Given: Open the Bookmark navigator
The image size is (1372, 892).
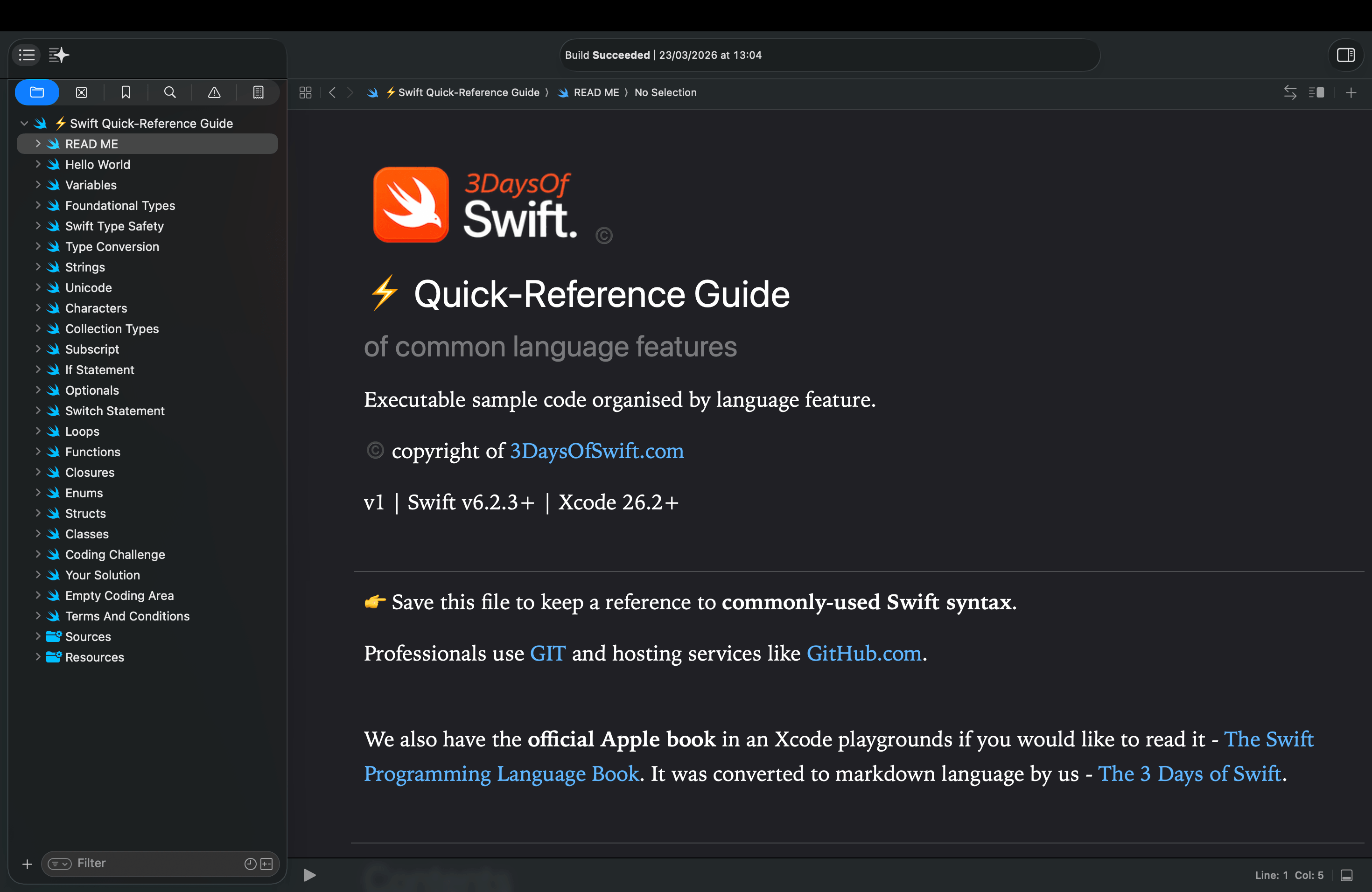Looking at the screenshot, I should (x=126, y=92).
